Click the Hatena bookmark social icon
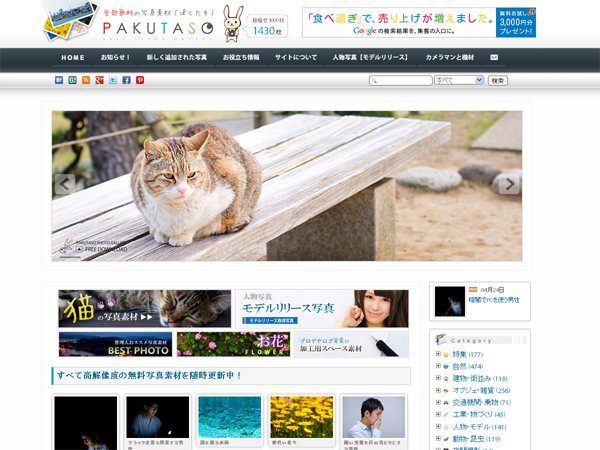600x450 pixels. 59,80
